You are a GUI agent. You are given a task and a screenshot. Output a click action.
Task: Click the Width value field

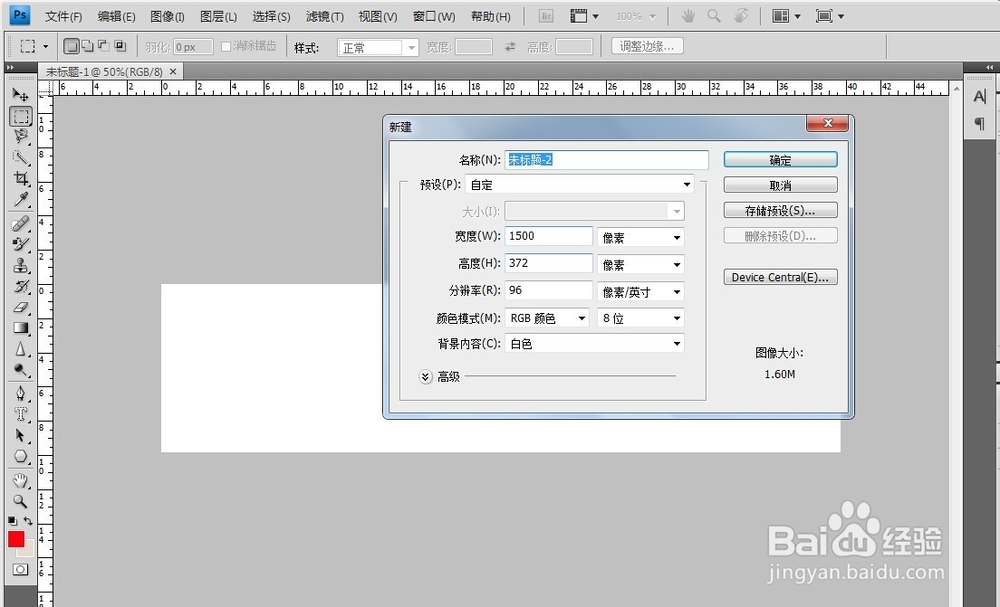coord(548,236)
